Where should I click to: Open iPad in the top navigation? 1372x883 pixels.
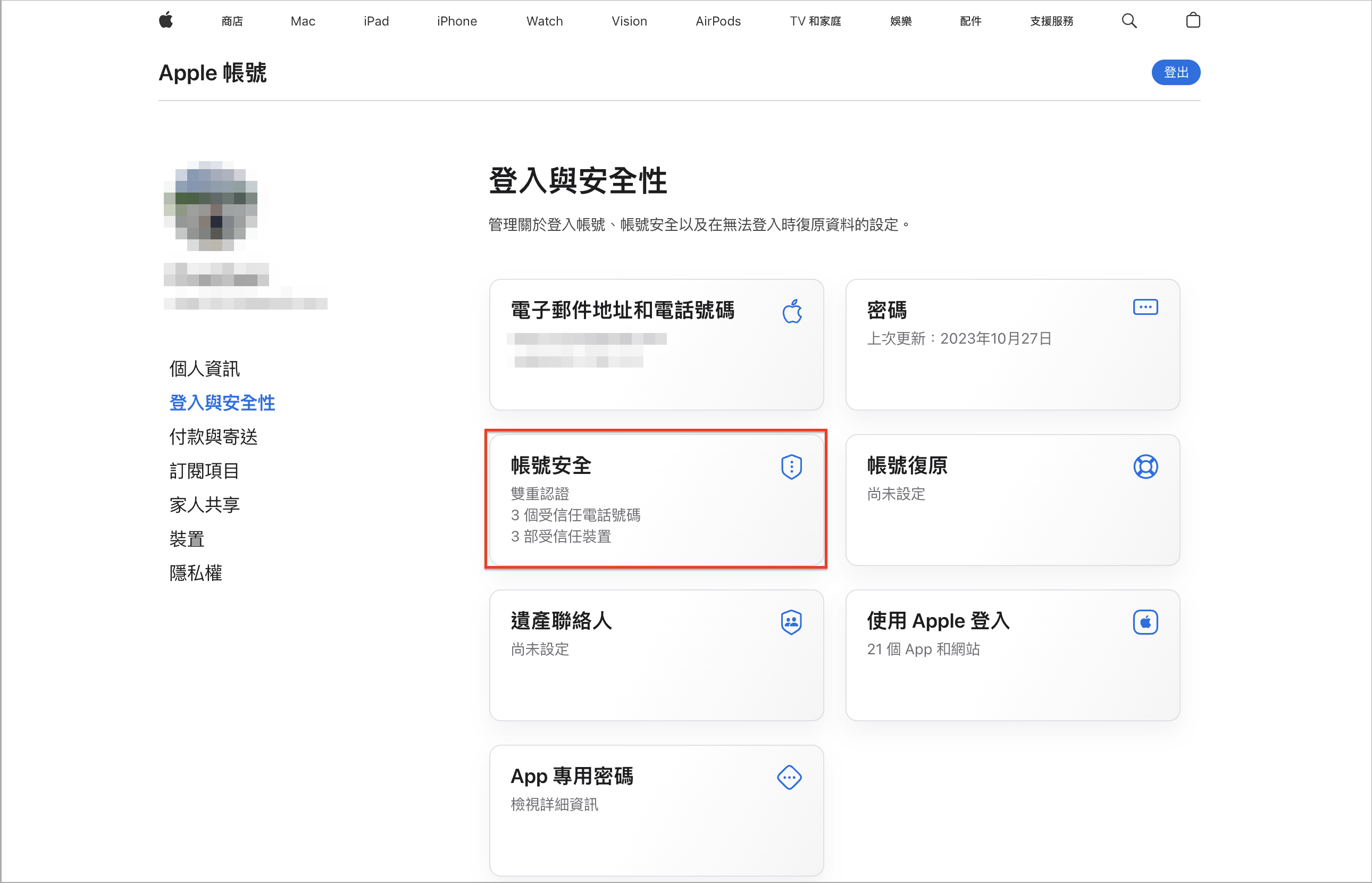376,21
